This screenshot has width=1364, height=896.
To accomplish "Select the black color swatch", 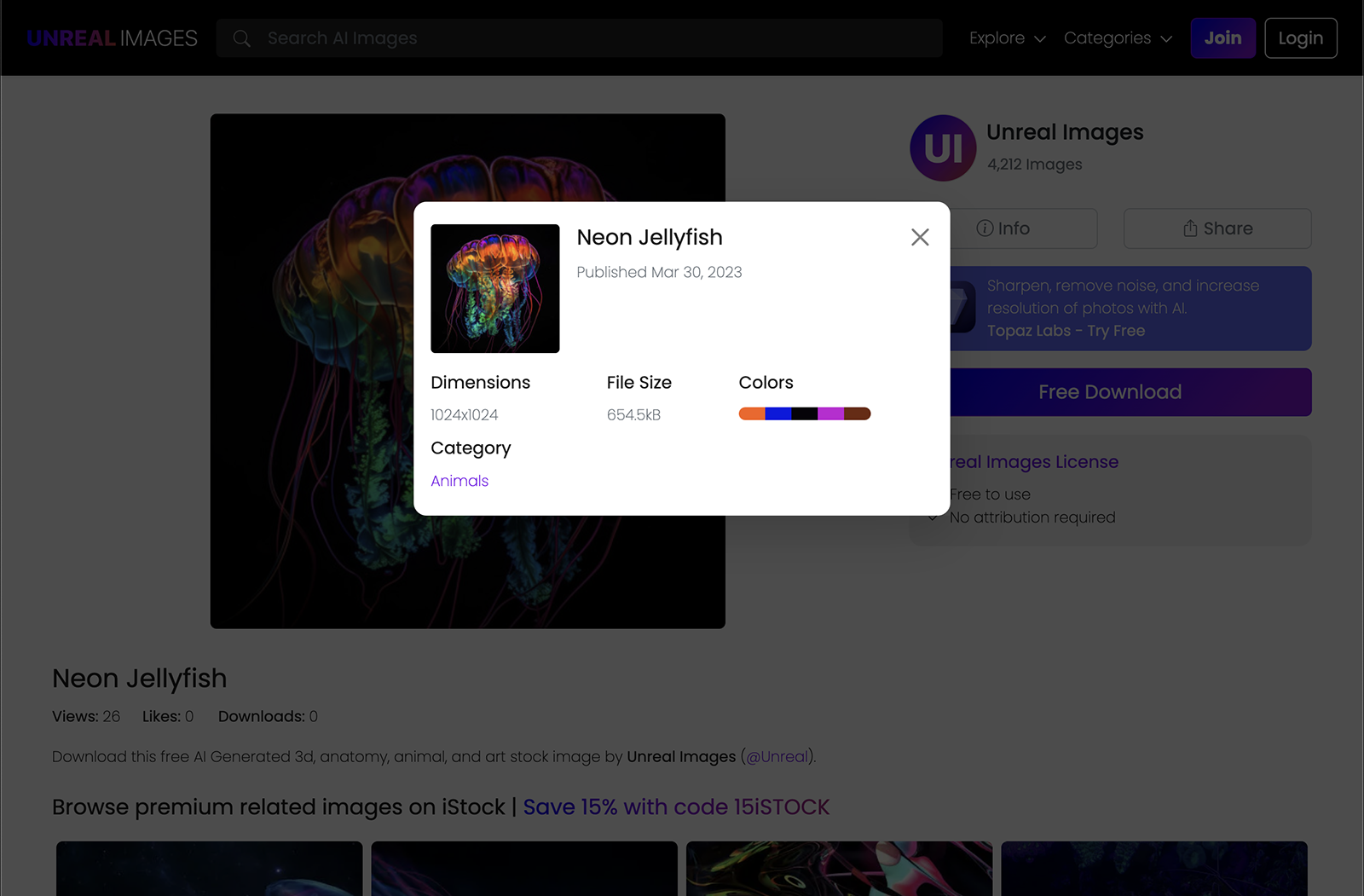I will [x=805, y=413].
